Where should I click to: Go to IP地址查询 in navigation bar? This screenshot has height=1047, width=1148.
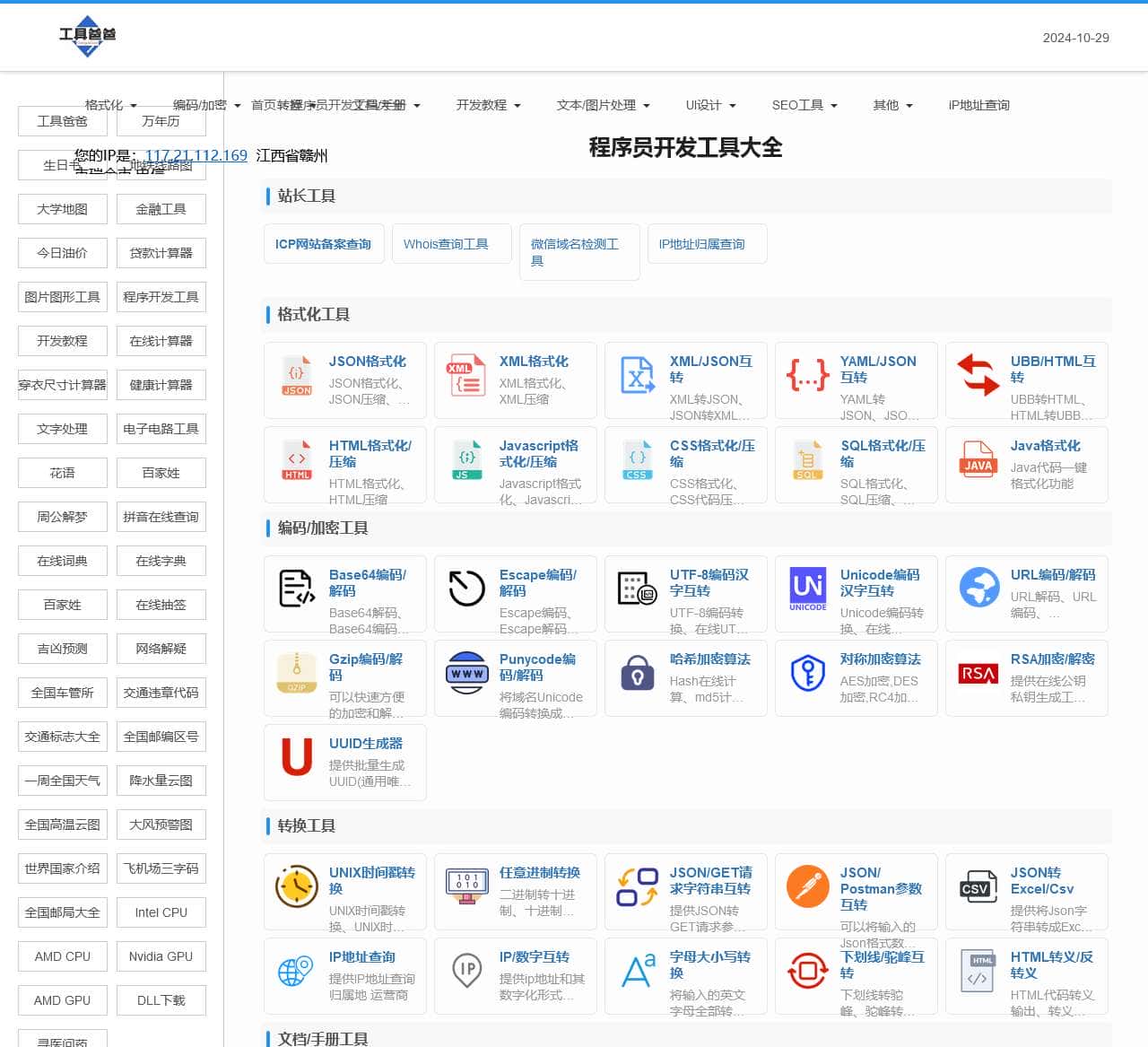978,105
